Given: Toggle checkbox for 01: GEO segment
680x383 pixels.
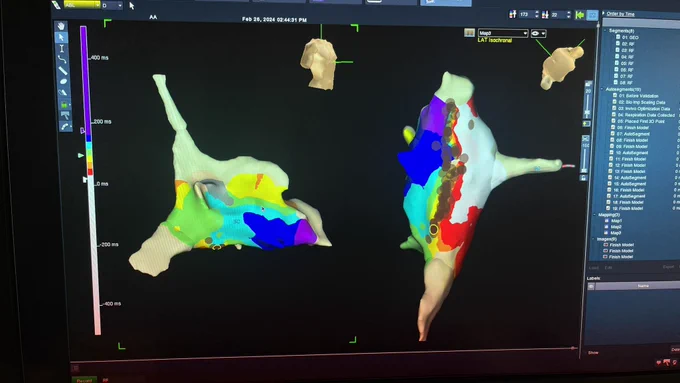Looking at the screenshot, I should pyautogui.click(x=618, y=37).
